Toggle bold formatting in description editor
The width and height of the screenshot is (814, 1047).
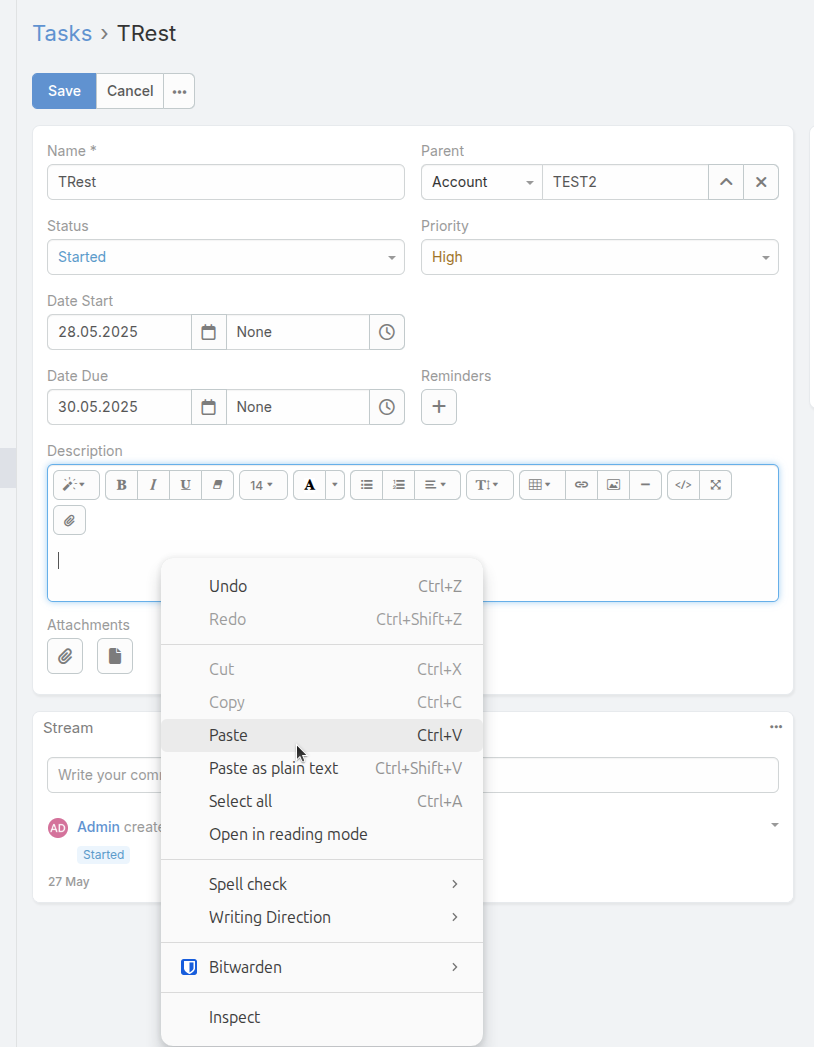121,485
